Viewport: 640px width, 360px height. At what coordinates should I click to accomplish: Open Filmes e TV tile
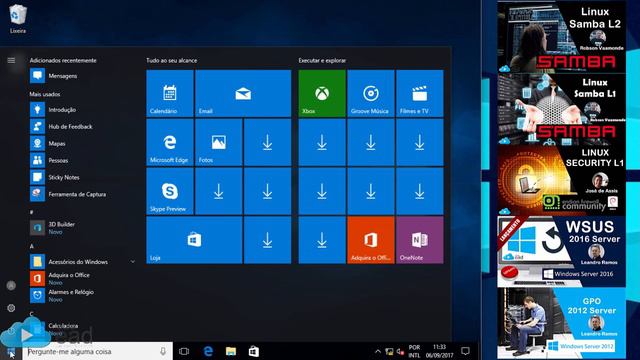tap(420, 93)
